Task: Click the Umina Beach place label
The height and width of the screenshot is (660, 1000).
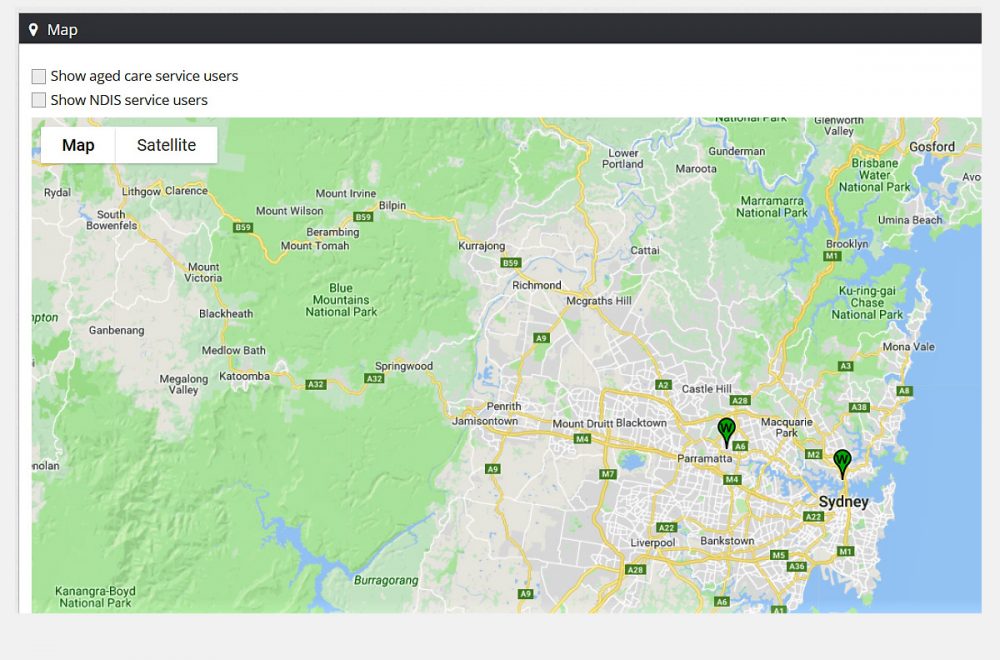Action: (x=910, y=220)
